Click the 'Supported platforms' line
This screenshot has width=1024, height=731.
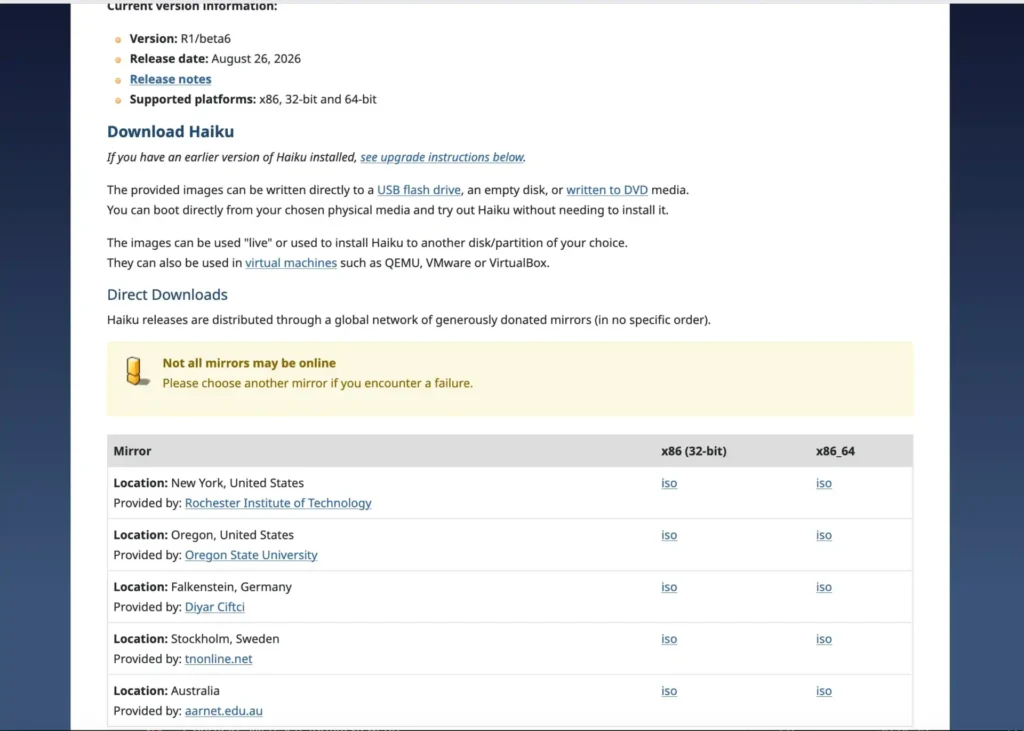click(253, 99)
